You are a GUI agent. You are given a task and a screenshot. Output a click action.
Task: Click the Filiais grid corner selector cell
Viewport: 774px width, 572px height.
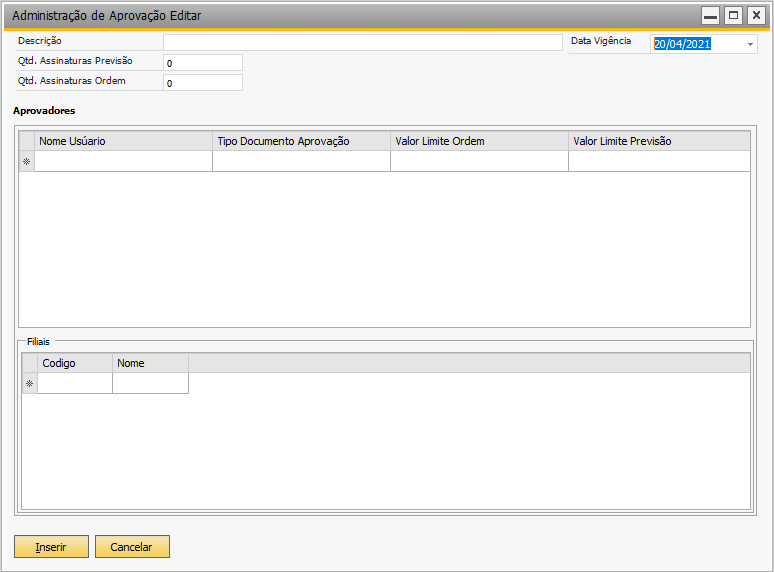tap(30, 363)
